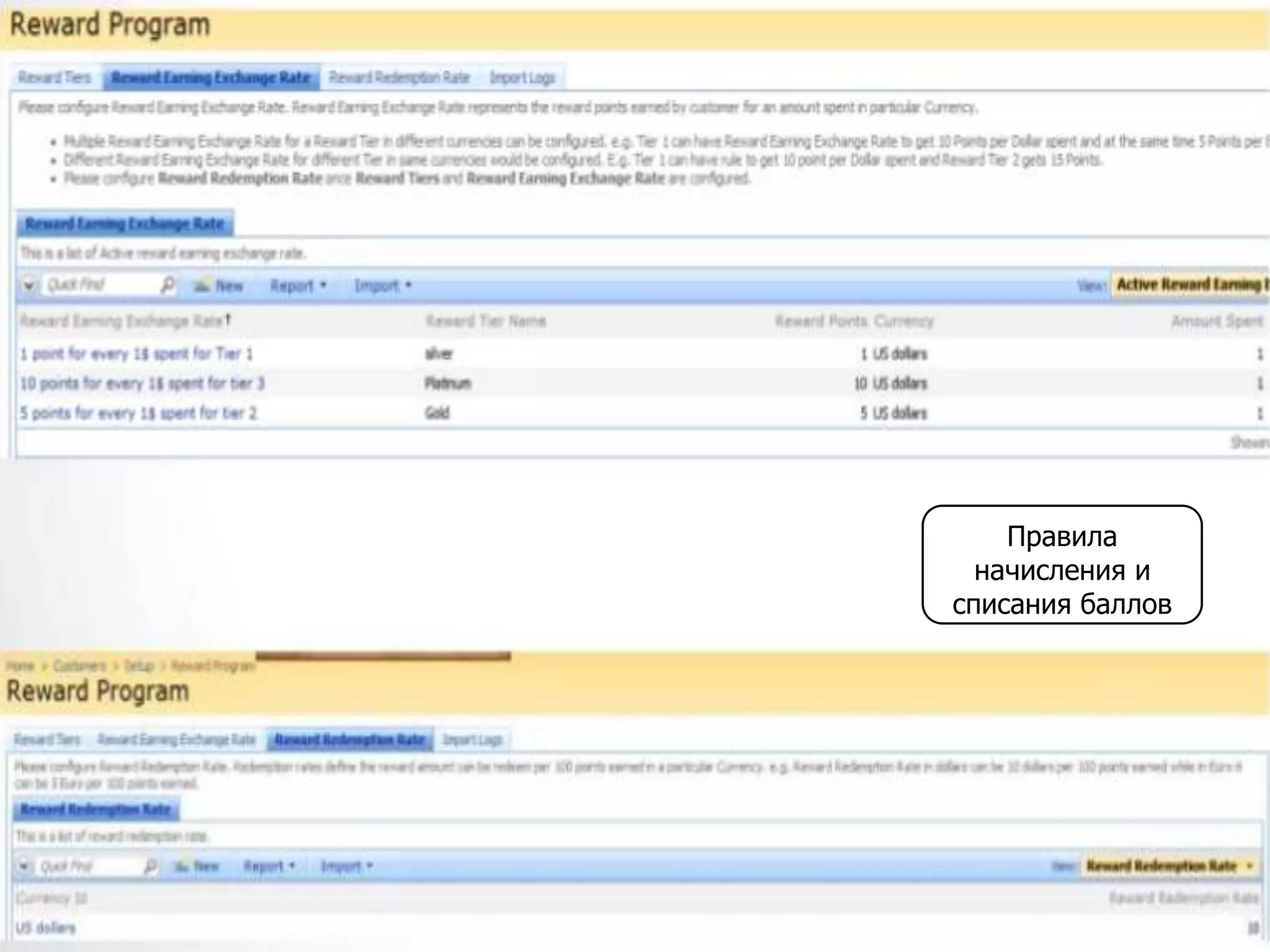This screenshot has height=952, width=1270.
Task: Switch to the Reward Redemption Rate tab
Action: [399, 77]
